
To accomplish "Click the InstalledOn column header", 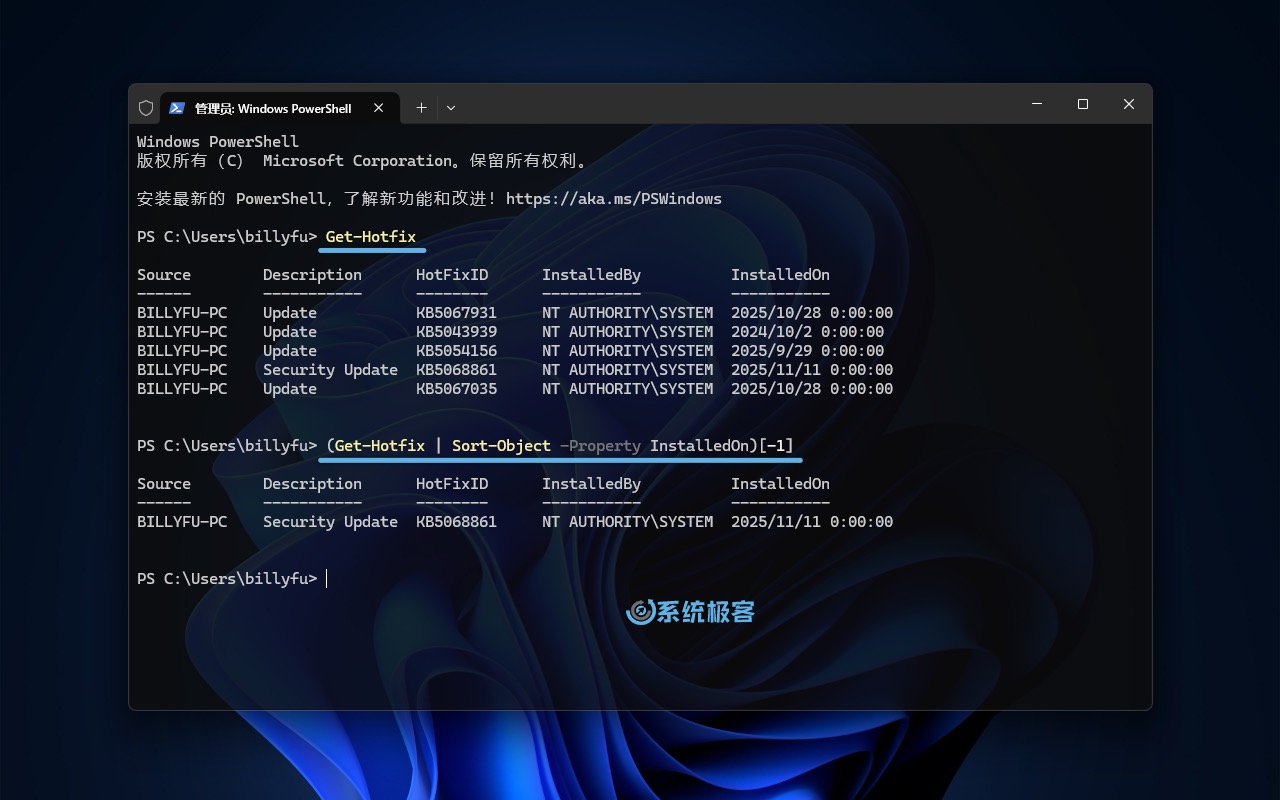I will point(780,483).
